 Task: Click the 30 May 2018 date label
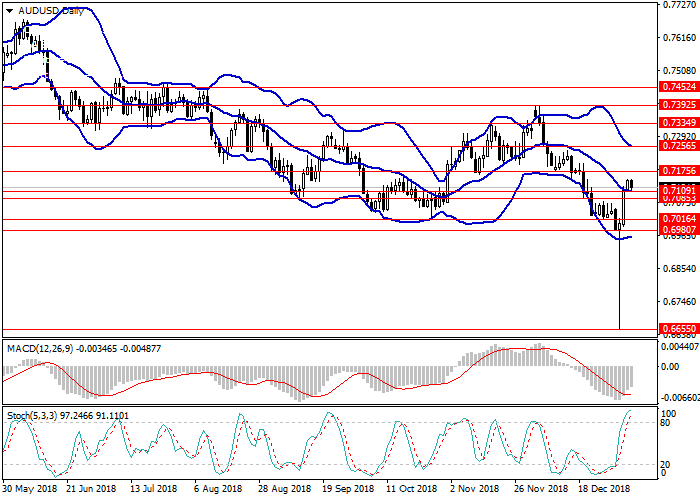pos(30,490)
